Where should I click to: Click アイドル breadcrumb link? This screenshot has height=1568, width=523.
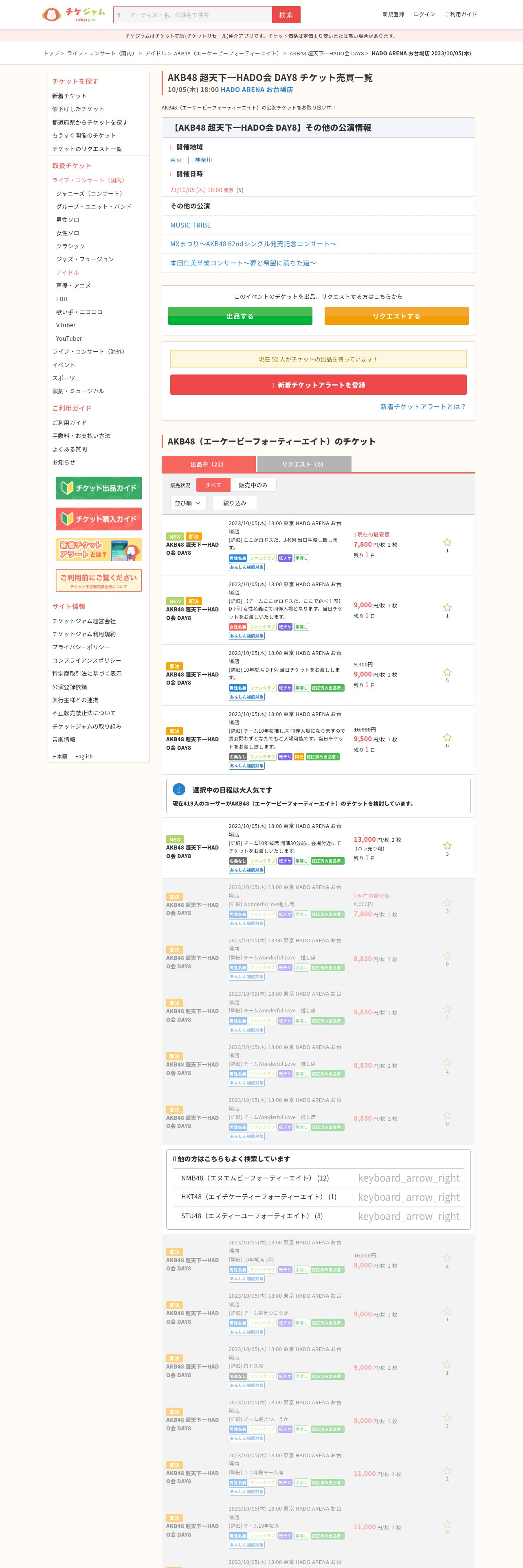tap(155, 54)
